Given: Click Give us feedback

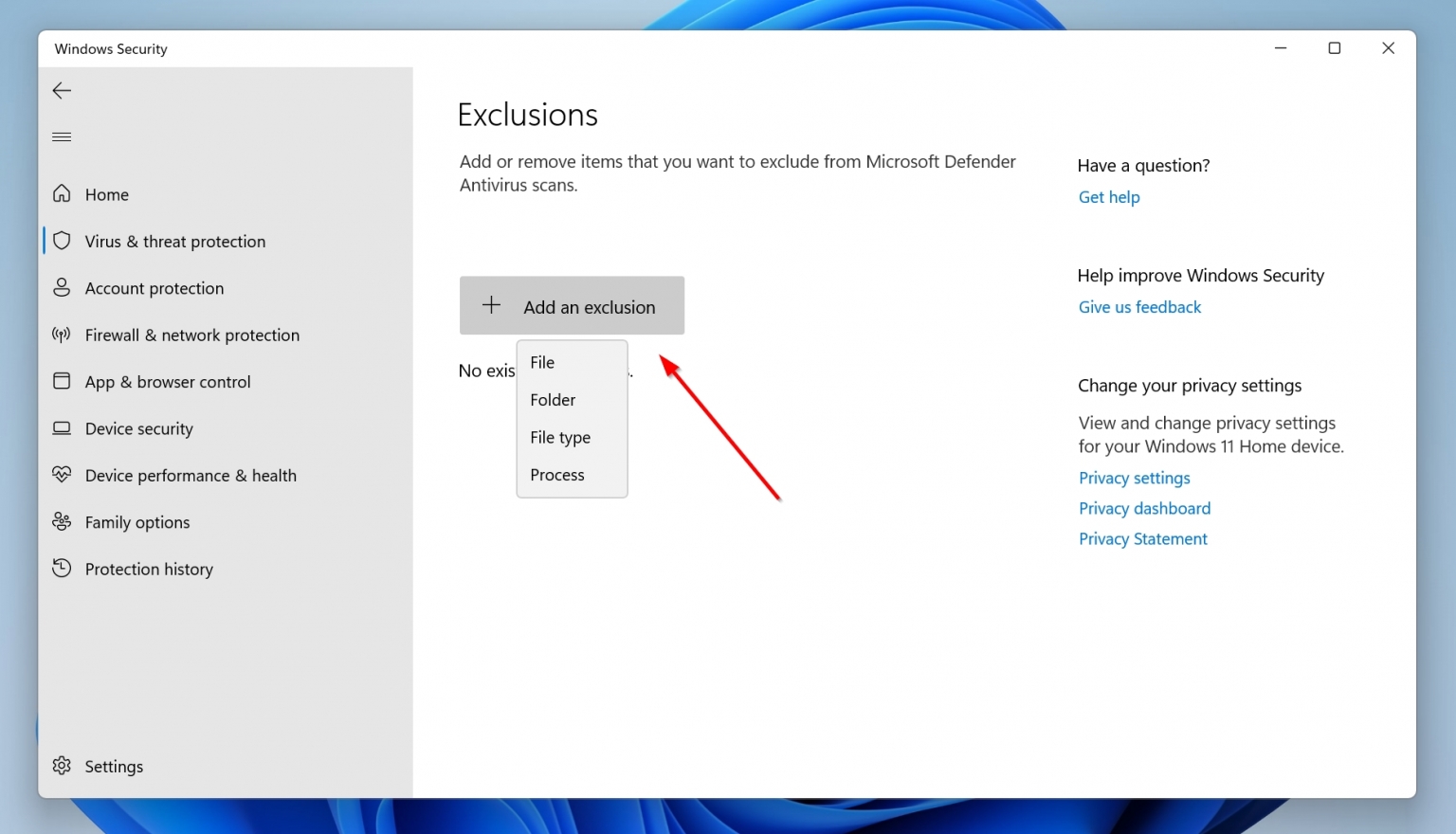Looking at the screenshot, I should pos(1139,306).
